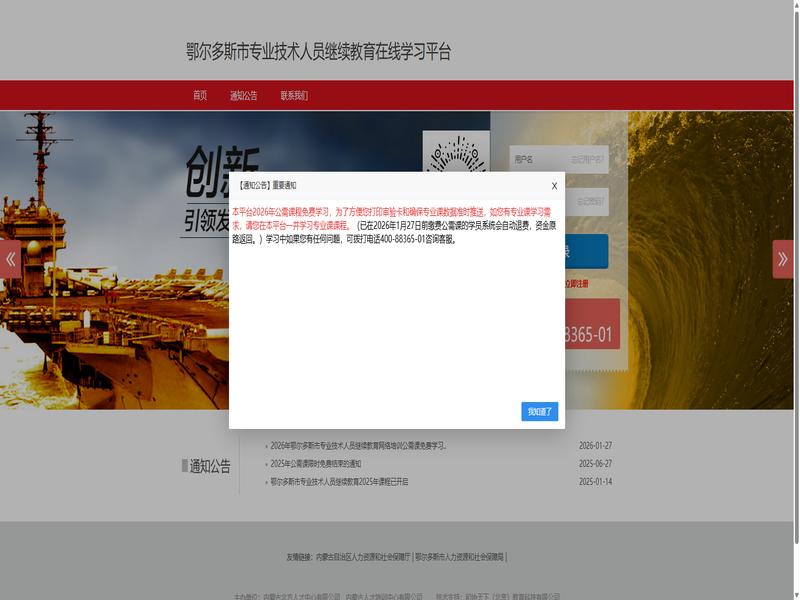This screenshot has height=600, width=800.
Task: Click the 我知道了 confirm button
Action: click(539, 411)
